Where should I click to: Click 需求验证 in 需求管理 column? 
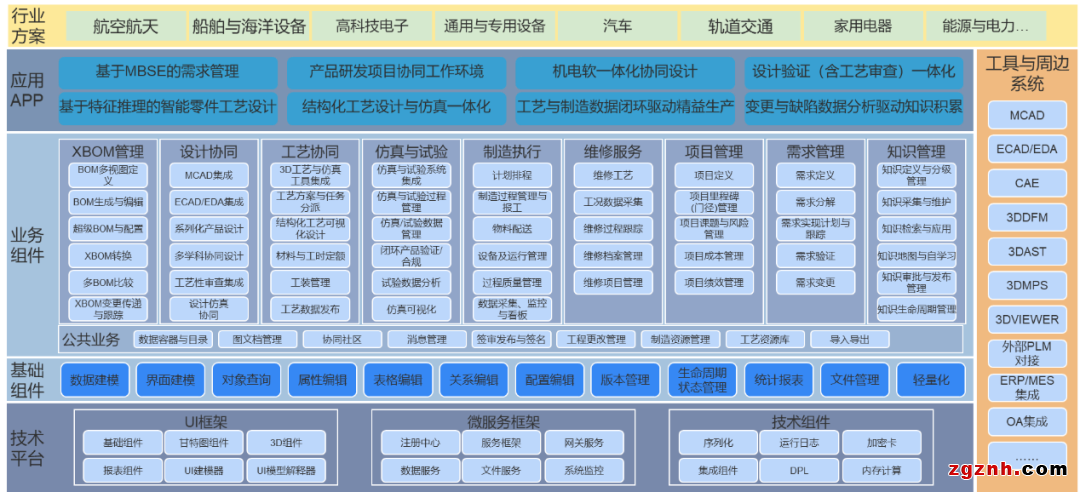[x=815, y=256]
